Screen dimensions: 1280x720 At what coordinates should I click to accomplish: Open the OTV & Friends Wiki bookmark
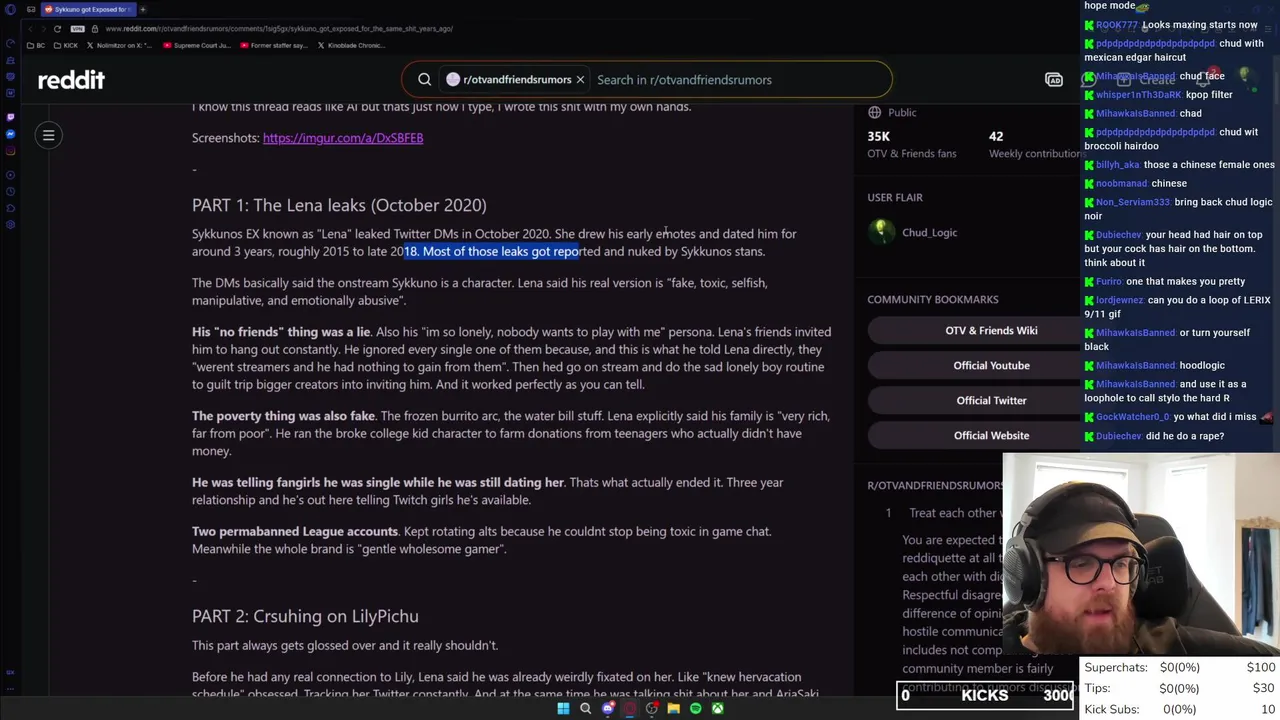coord(991,330)
